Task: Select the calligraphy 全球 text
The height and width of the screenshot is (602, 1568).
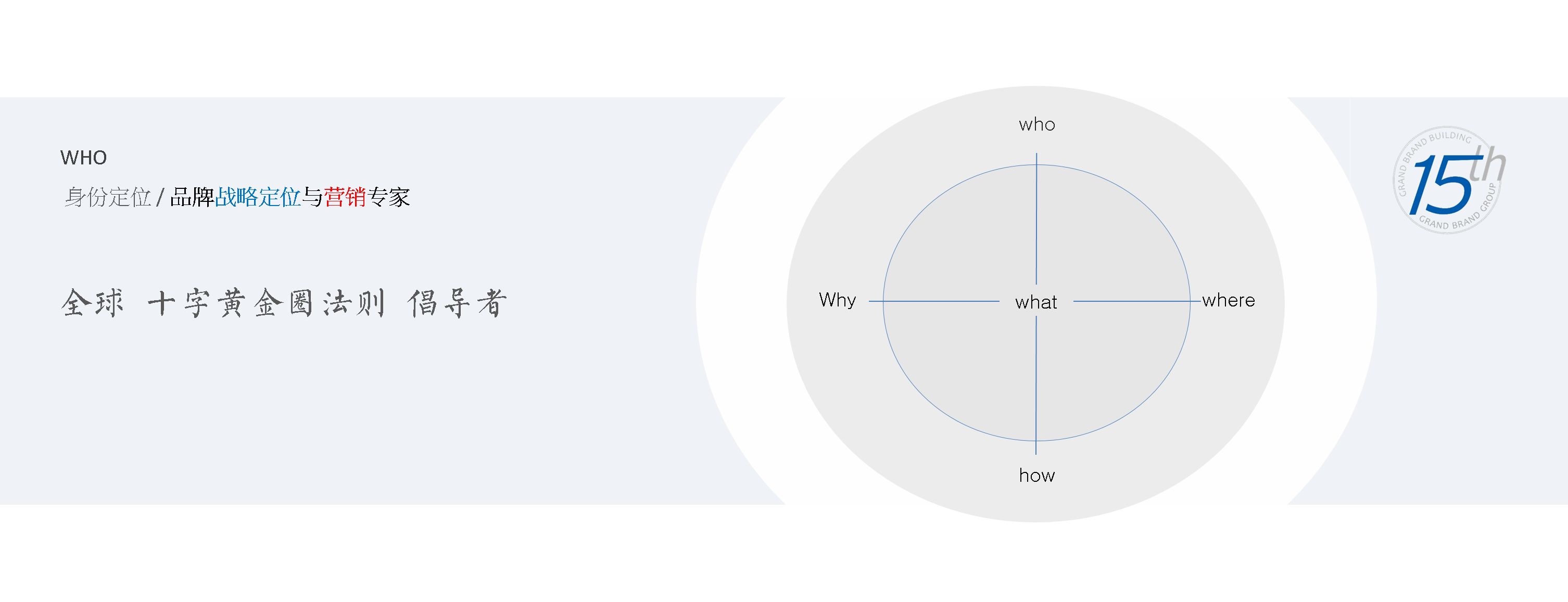Action: tap(93, 303)
